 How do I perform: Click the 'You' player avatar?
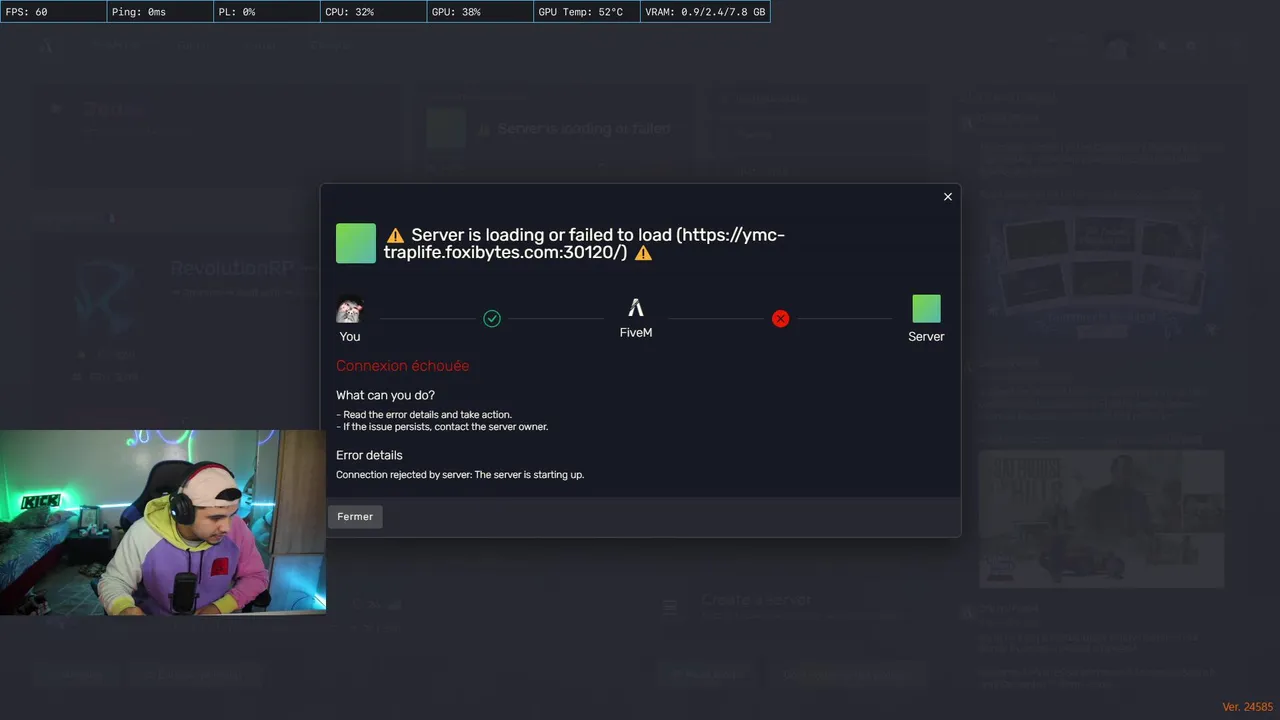[350, 309]
